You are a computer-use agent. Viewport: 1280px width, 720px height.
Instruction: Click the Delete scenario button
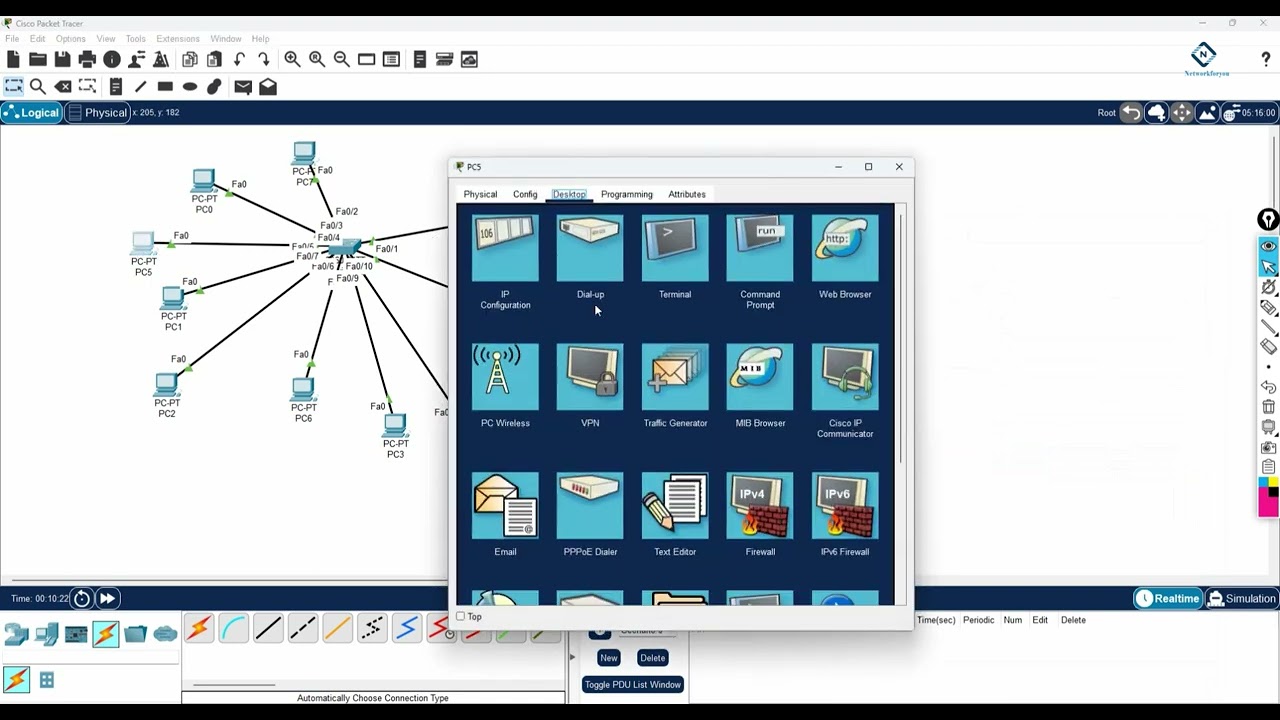click(x=652, y=658)
